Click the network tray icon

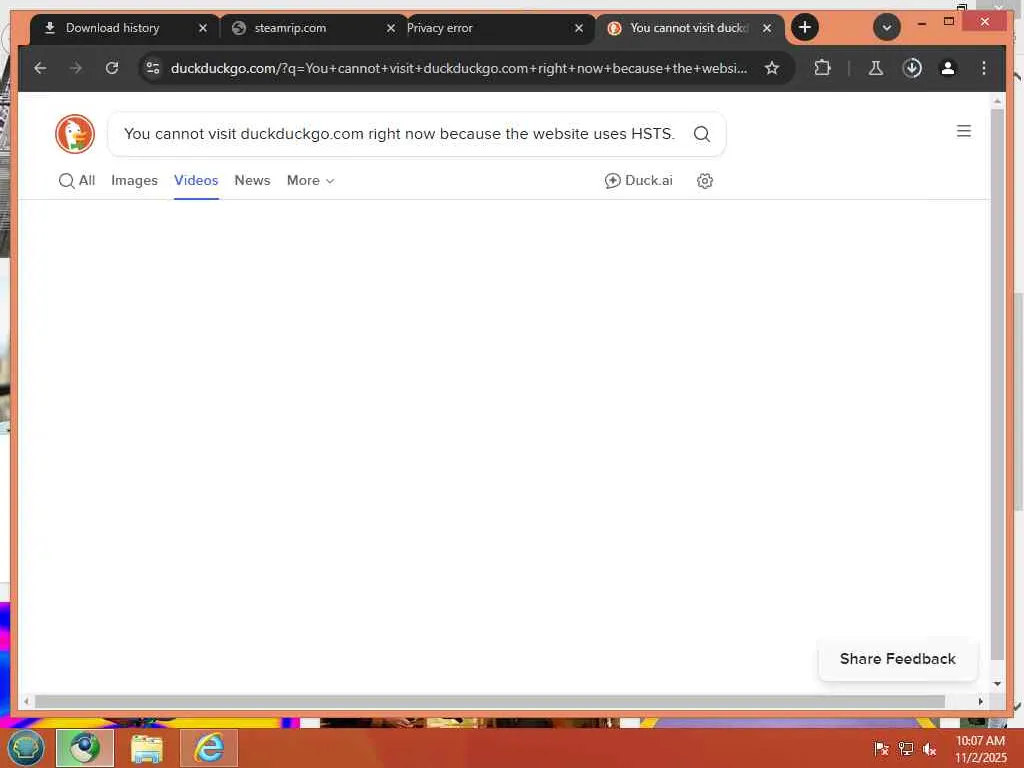pos(906,749)
